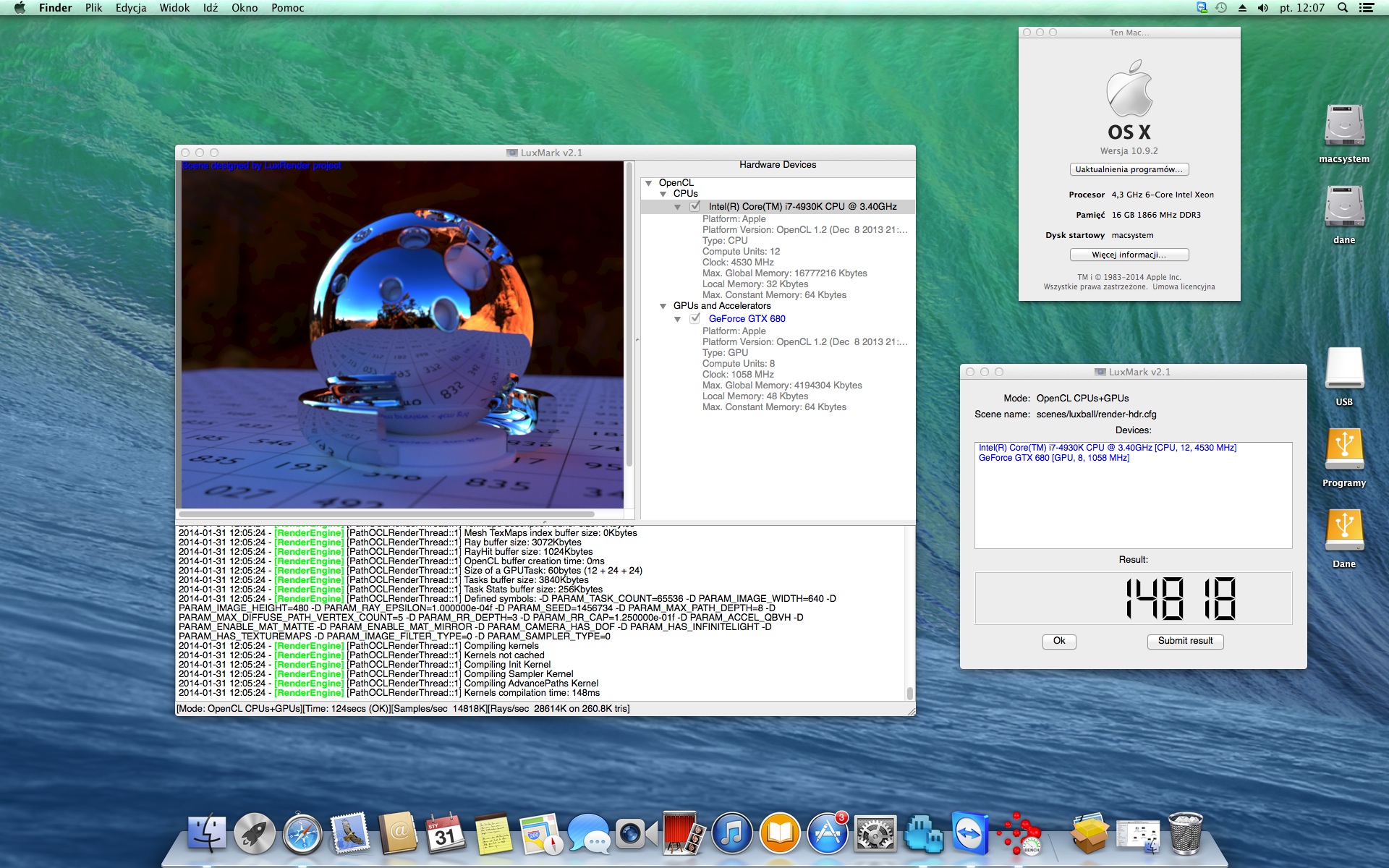The height and width of the screenshot is (868, 1389).
Task: Click the red-spheres BENCH gauge Dock icon
Action: click(x=1019, y=833)
